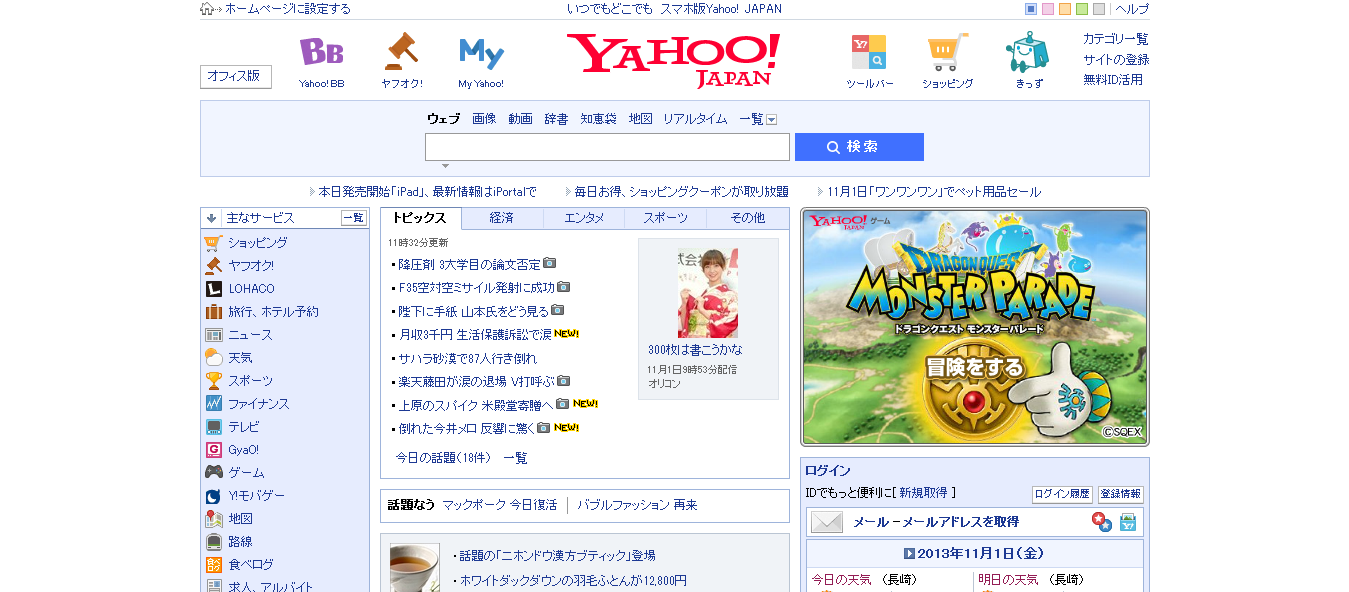
Task: Switch to the その他 tab
Action: point(747,218)
